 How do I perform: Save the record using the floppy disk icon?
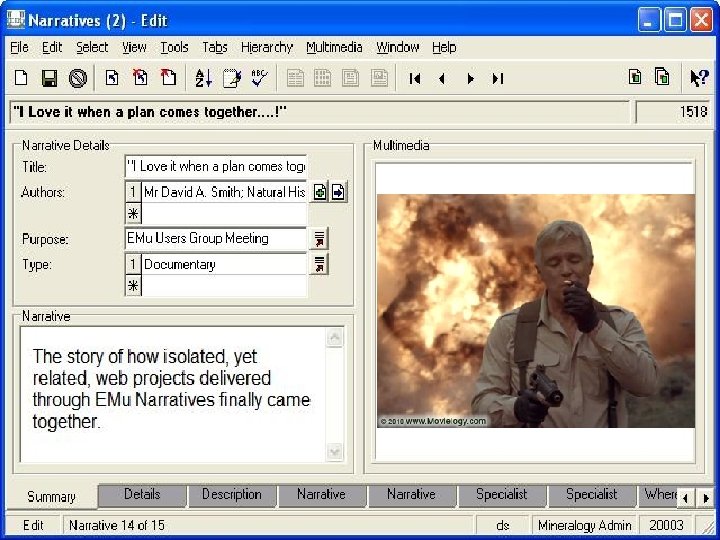click(49, 78)
